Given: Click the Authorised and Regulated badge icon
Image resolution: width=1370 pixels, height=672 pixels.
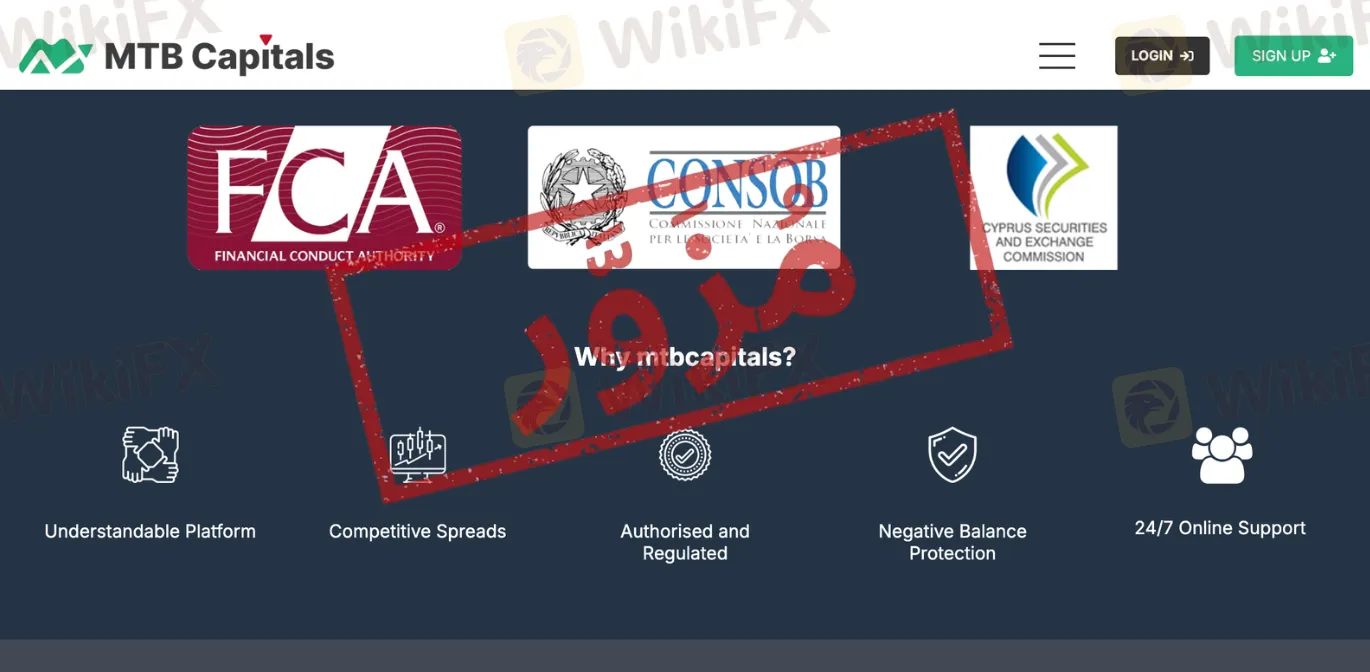Looking at the screenshot, I should pos(685,455).
